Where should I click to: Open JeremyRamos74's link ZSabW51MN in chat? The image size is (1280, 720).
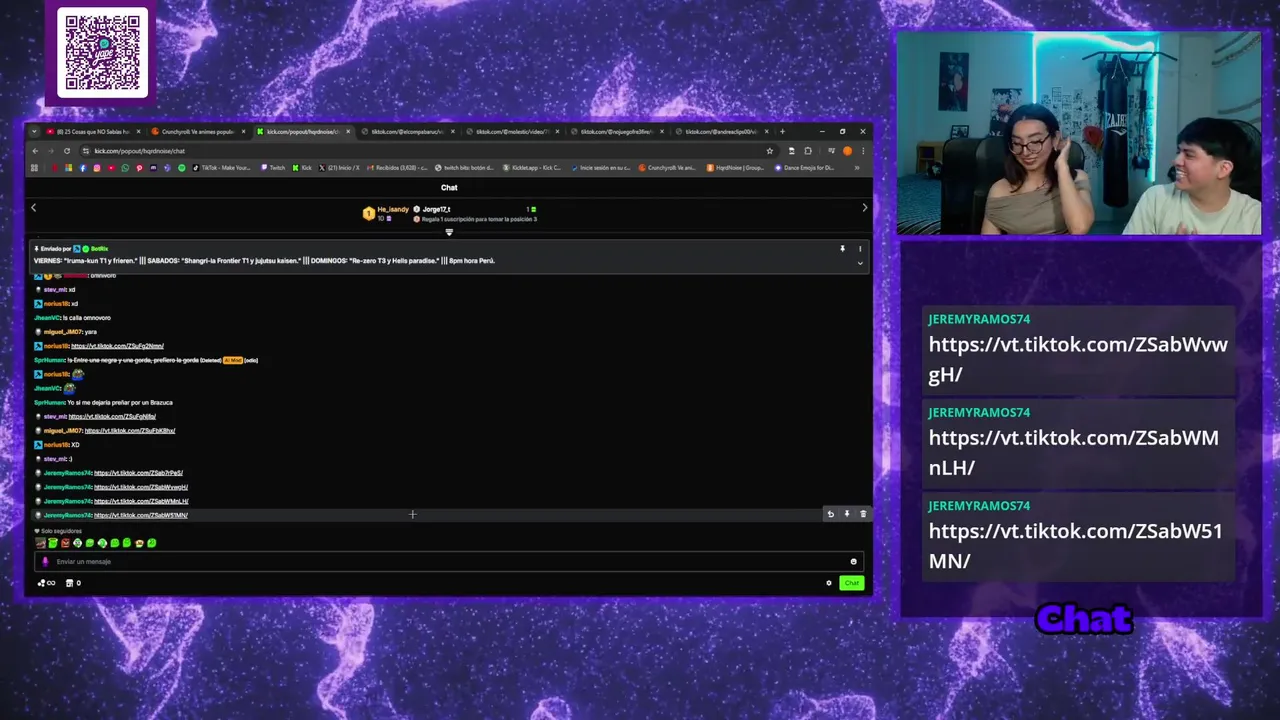point(141,515)
